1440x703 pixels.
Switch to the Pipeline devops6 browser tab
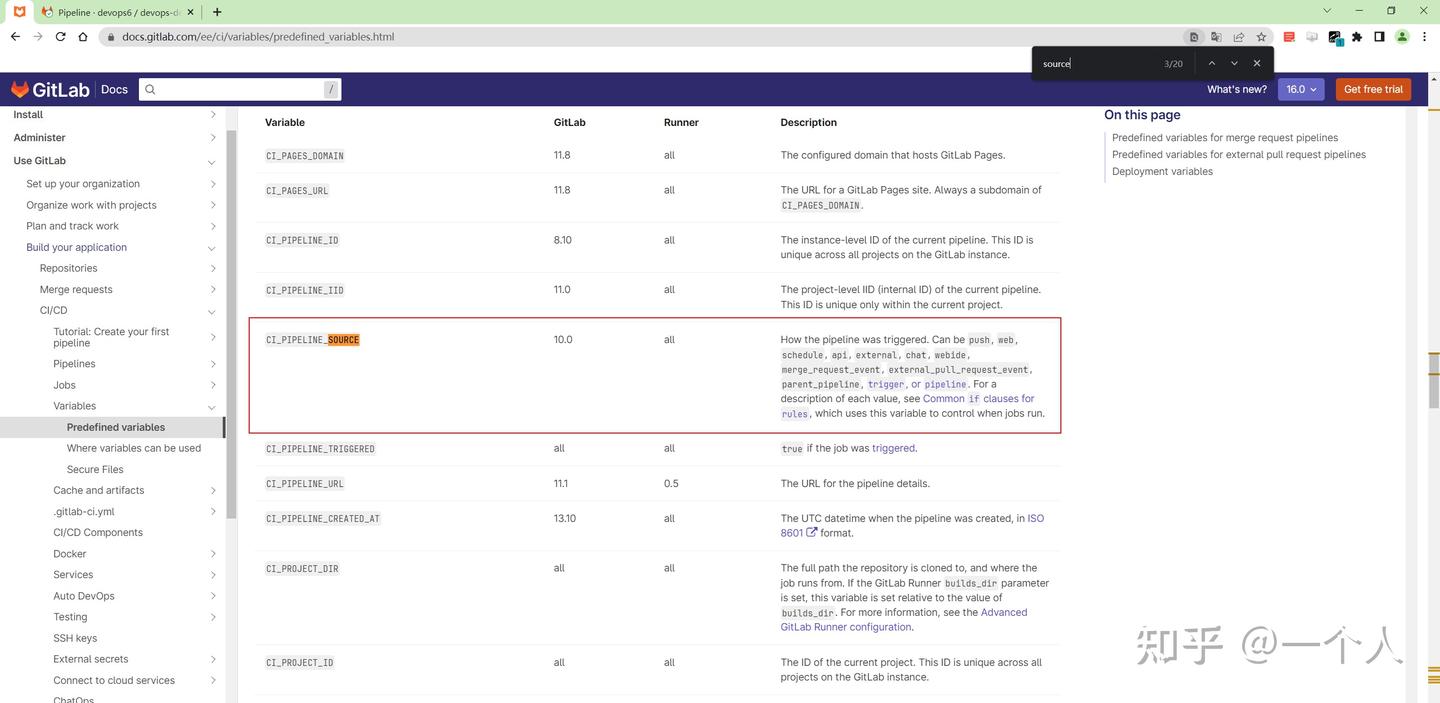click(x=110, y=11)
